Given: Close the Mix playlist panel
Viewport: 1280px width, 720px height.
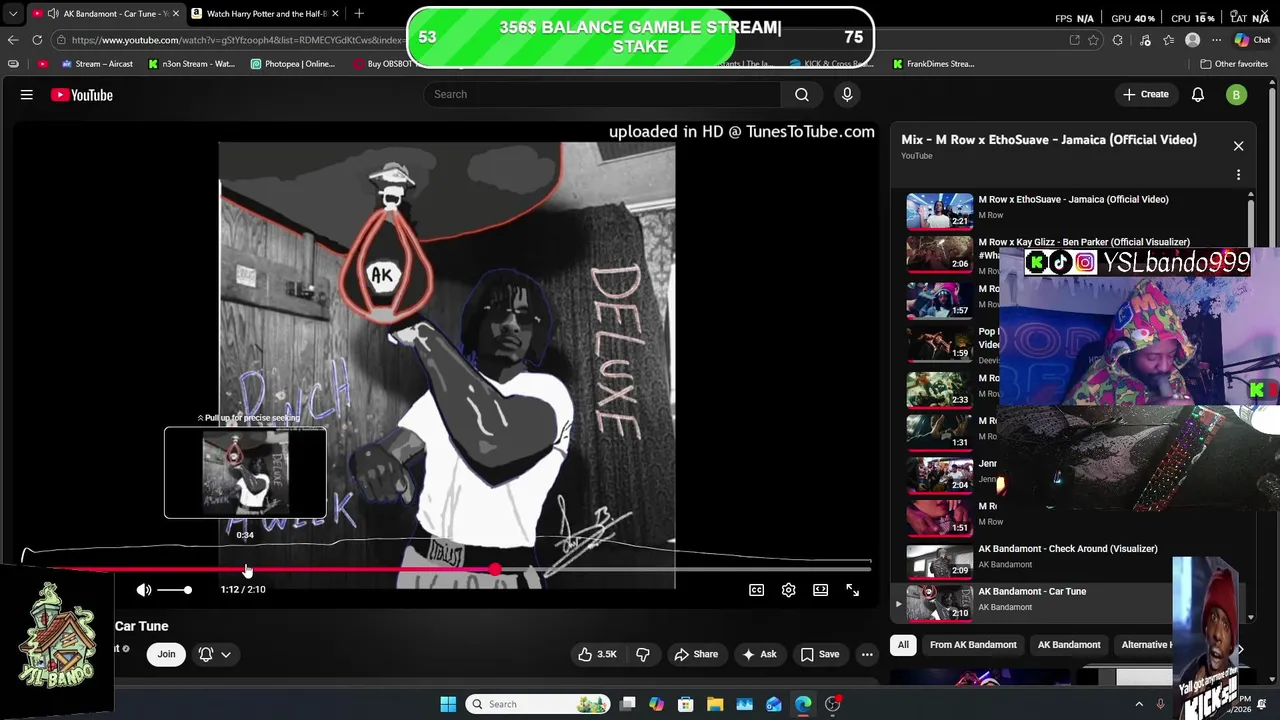Looking at the screenshot, I should pos(1238,146).
